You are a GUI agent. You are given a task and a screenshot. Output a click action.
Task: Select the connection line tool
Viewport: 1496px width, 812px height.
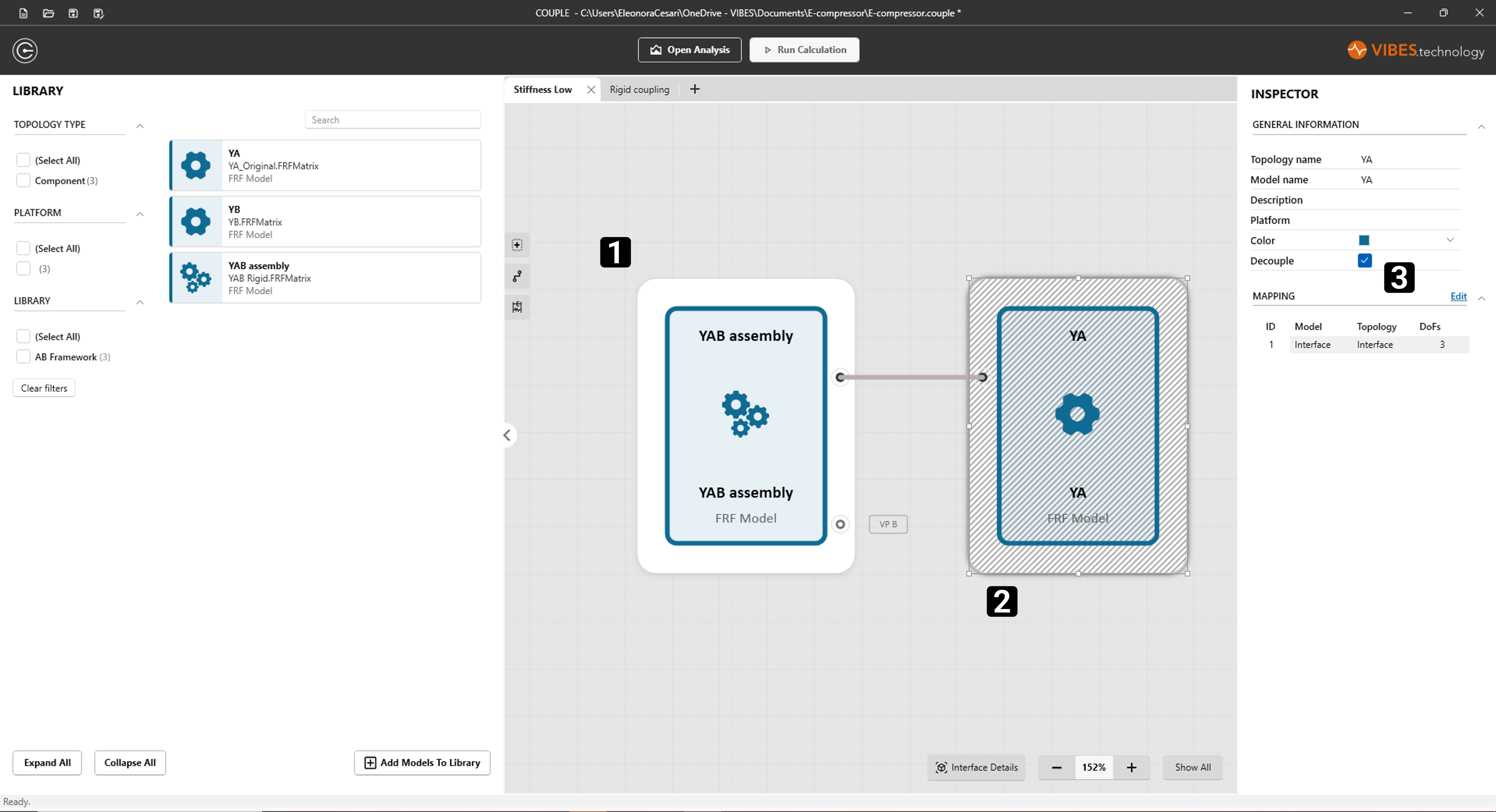[x=517, y=276]
